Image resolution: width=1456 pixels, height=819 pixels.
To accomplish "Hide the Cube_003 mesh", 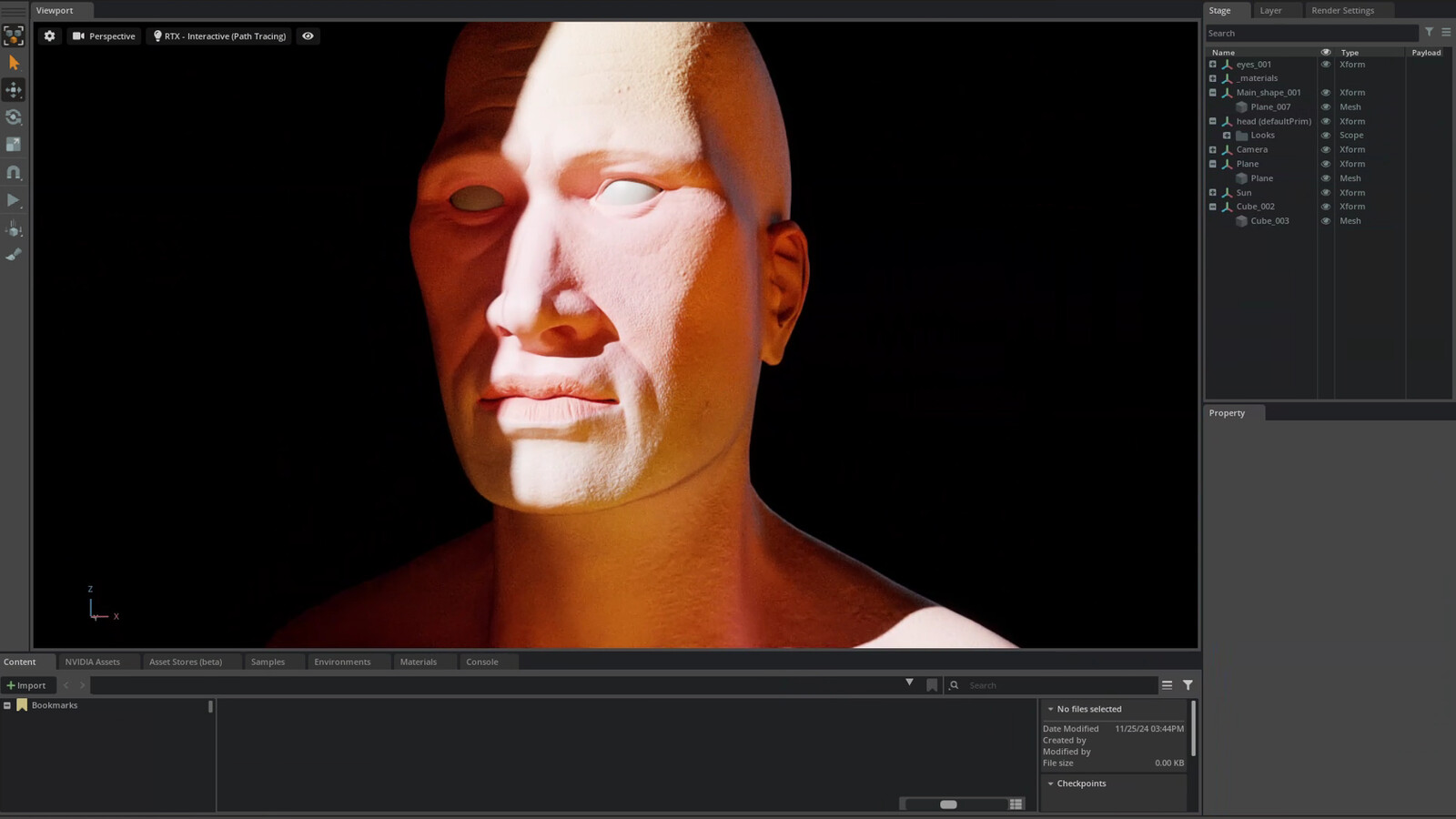I will pyautogui.click(x=1326, y=221).
